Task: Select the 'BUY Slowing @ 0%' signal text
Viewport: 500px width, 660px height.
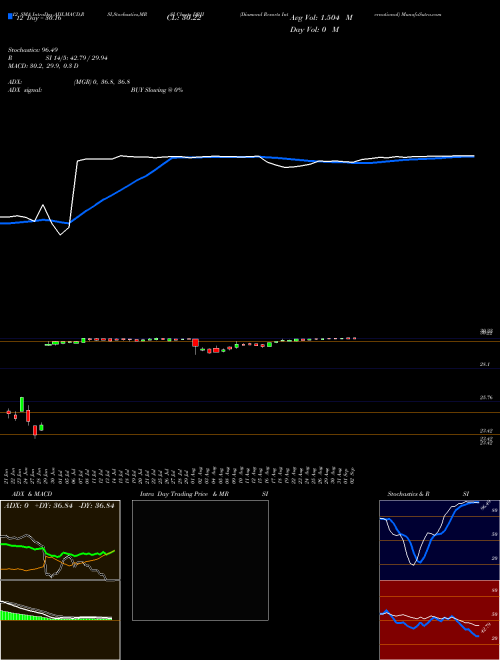Action: [x=157, y=90]
